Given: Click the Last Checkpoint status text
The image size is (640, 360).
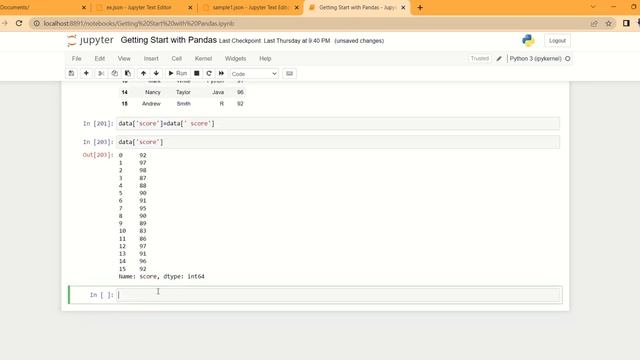Looking at the screenshot, I should point(274,41).
